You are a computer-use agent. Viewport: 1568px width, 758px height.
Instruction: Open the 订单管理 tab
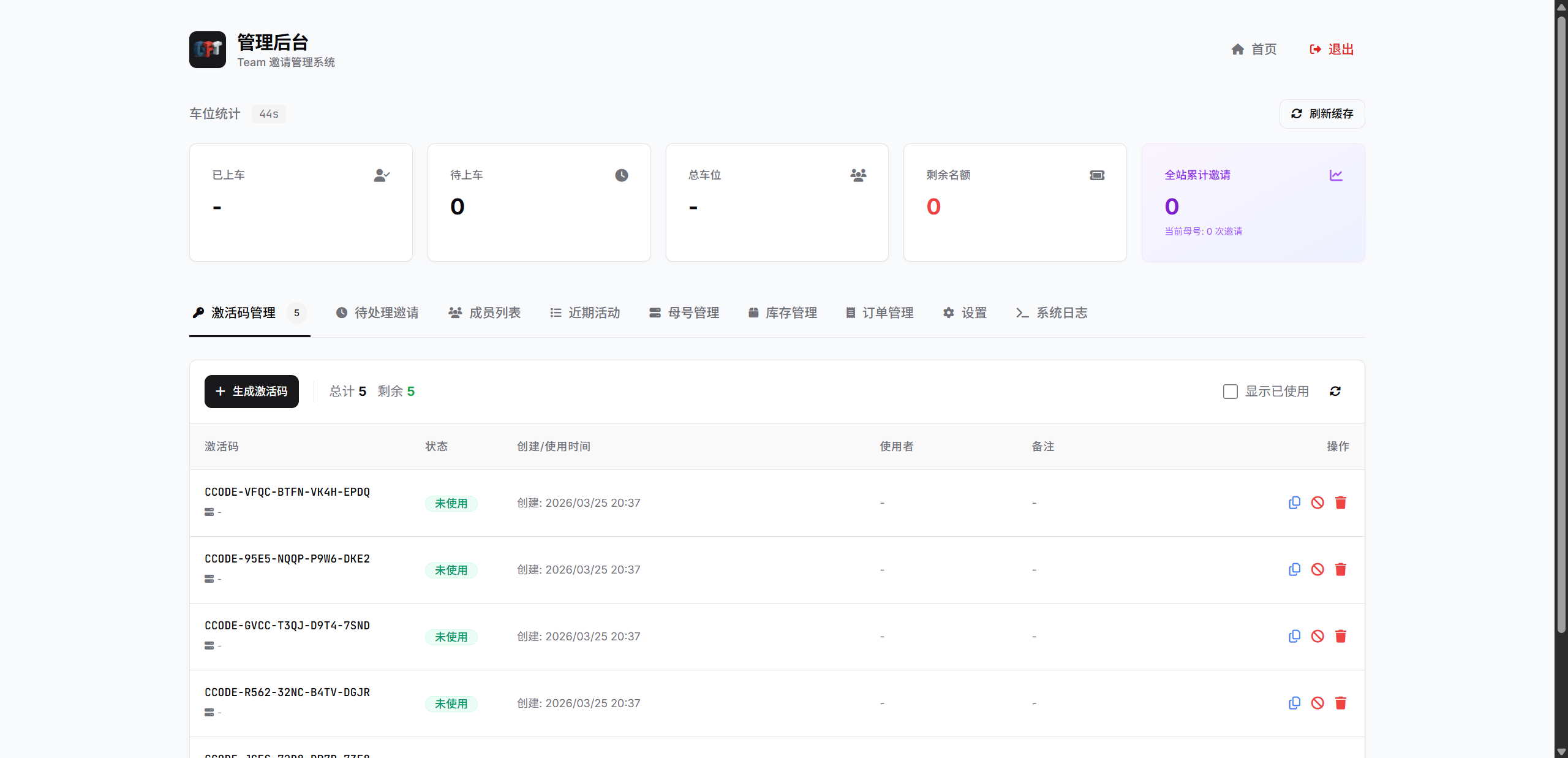[878, 313]
